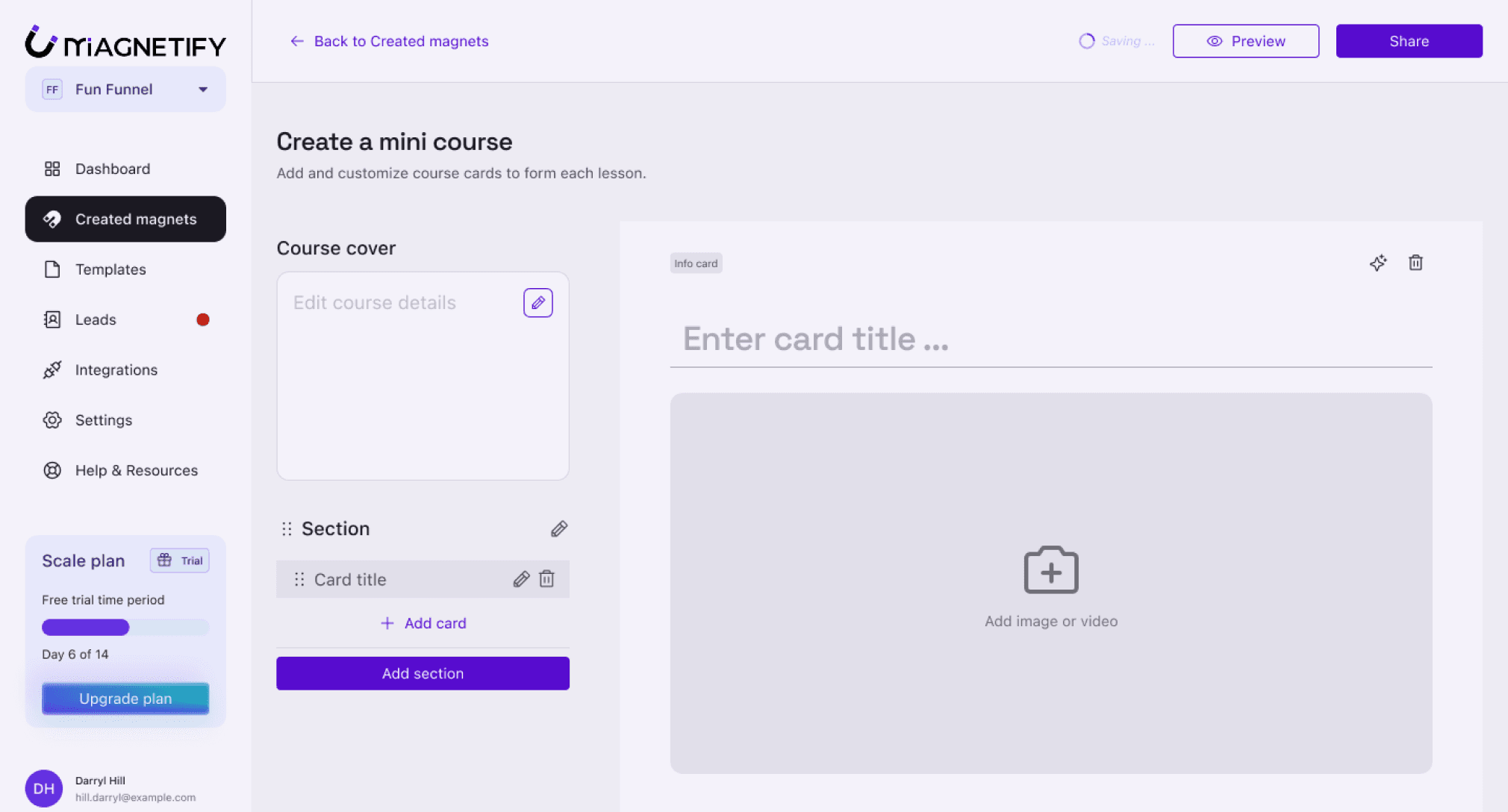This screenshot has width=1508, height=812.
Task: Go to Templates in the sidebar
Action: tap(110, 269)
